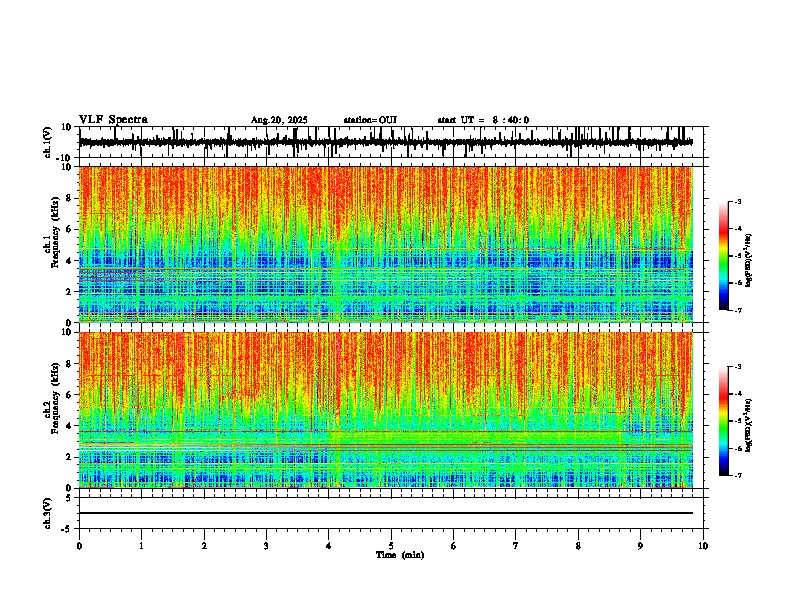
Task: Click inside the ch.1 frequency spectrogram
Action: [385, 244]
